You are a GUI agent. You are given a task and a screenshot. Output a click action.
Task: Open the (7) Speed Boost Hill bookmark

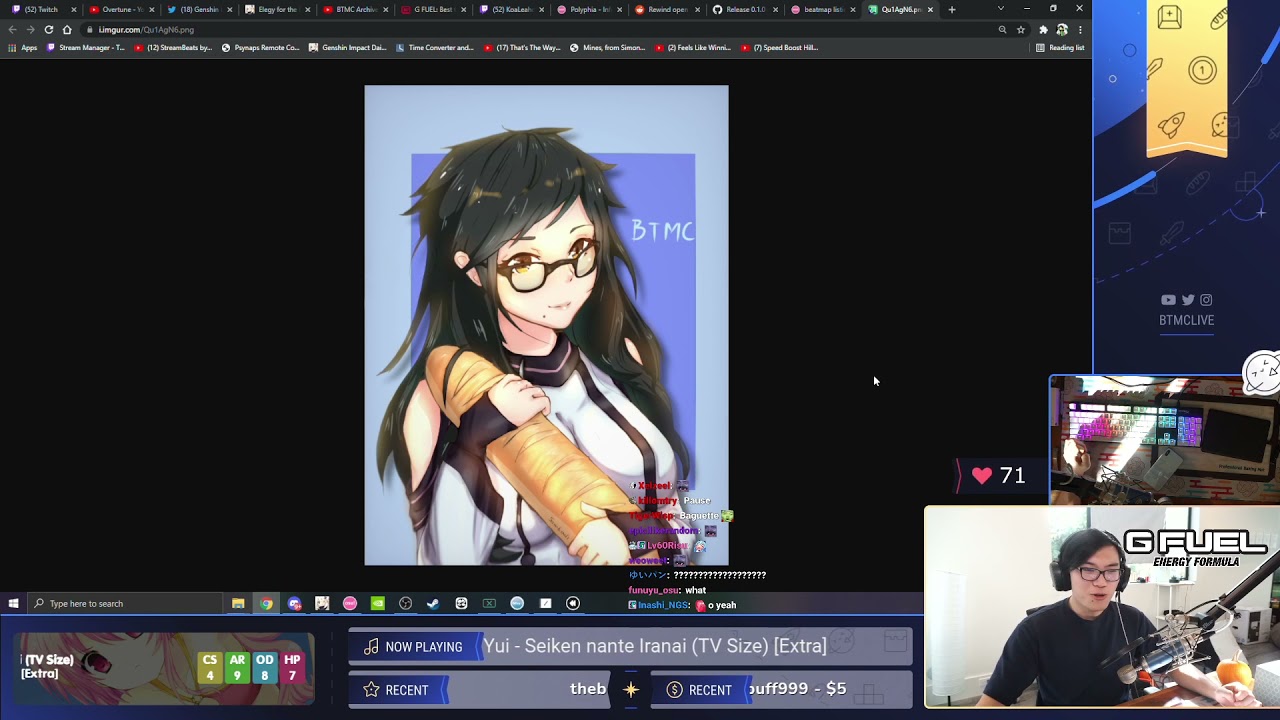(x=779, y=48)
